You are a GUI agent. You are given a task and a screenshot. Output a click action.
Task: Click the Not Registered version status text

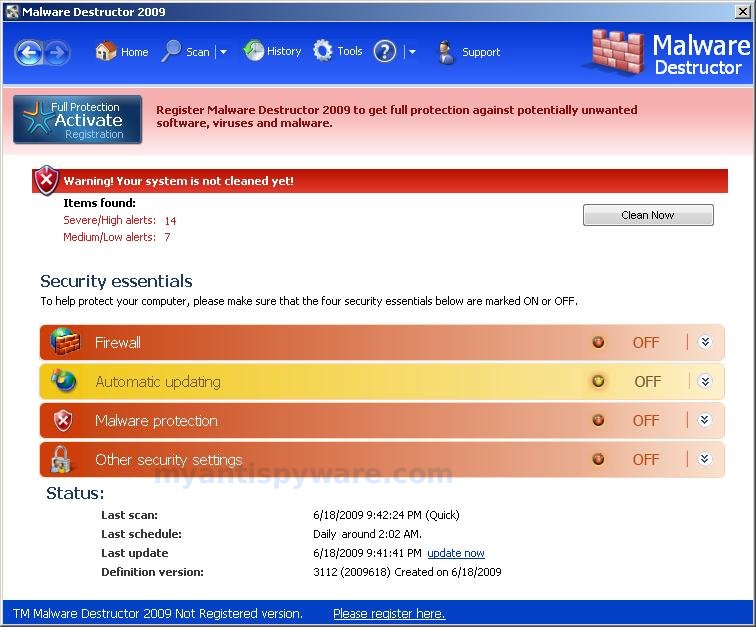click(158, 613)
